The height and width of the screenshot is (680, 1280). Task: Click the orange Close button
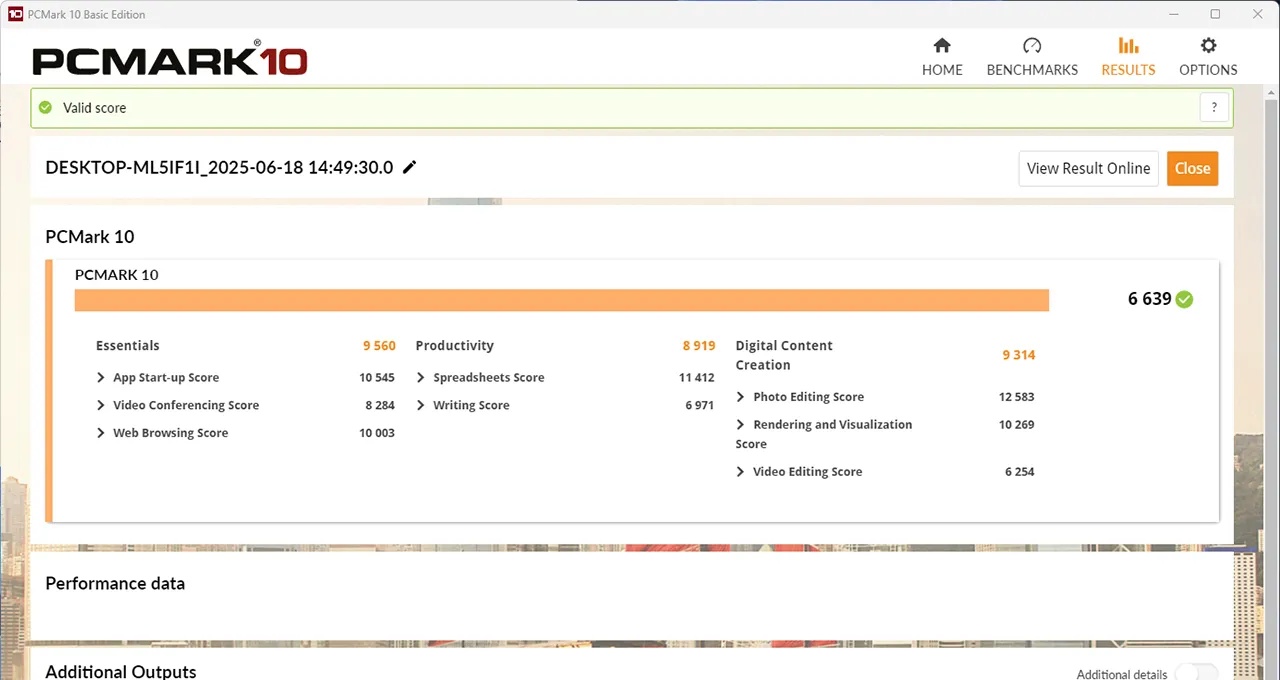(1192, 168)
